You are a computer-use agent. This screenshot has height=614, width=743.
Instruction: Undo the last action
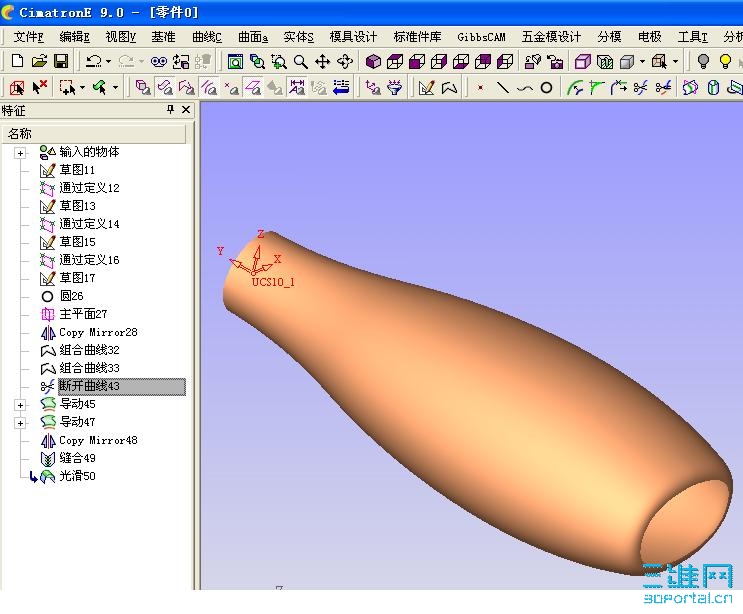coord(93,61)
